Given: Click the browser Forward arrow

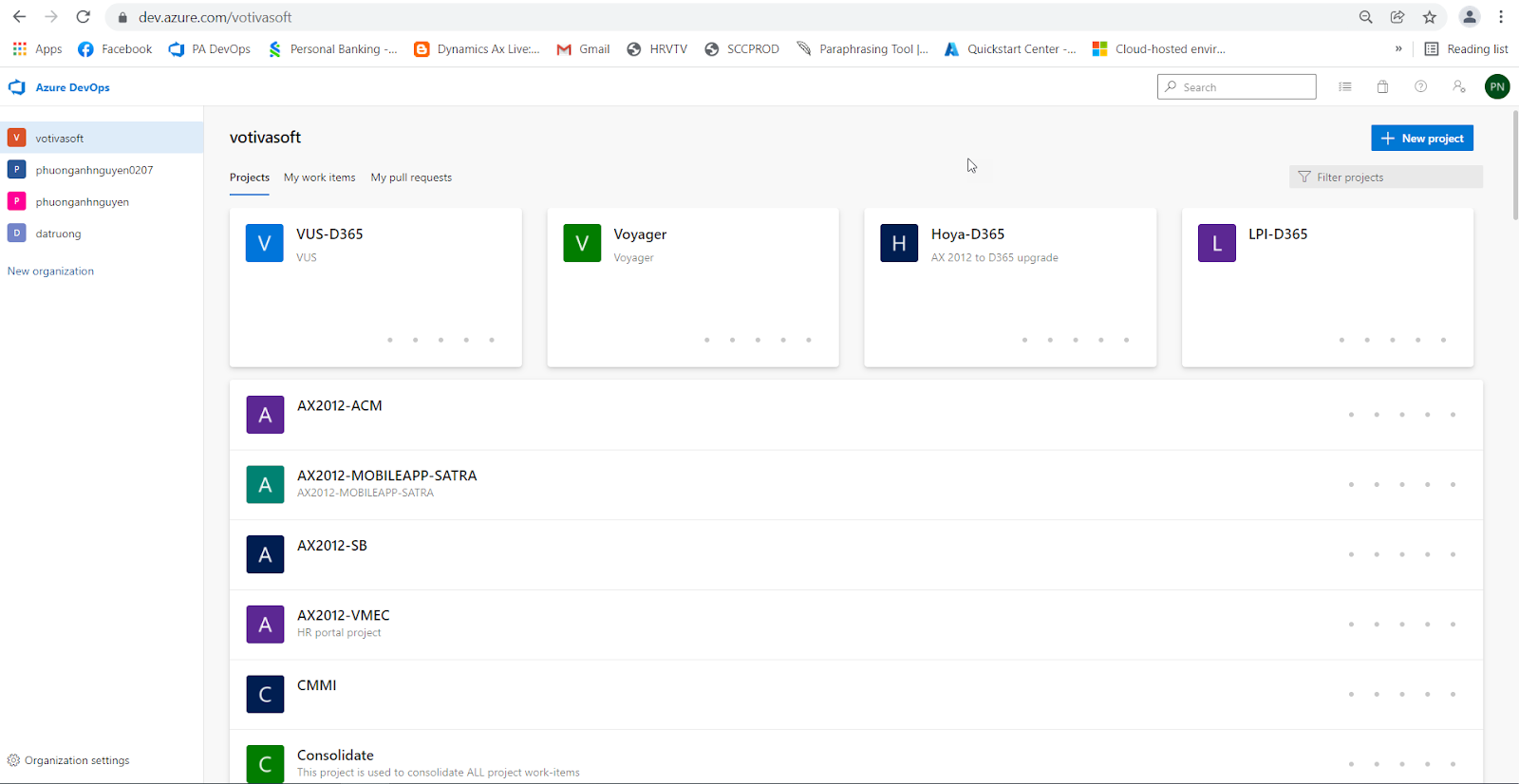Looking at the screenshot, I should (x=51, y=17).
